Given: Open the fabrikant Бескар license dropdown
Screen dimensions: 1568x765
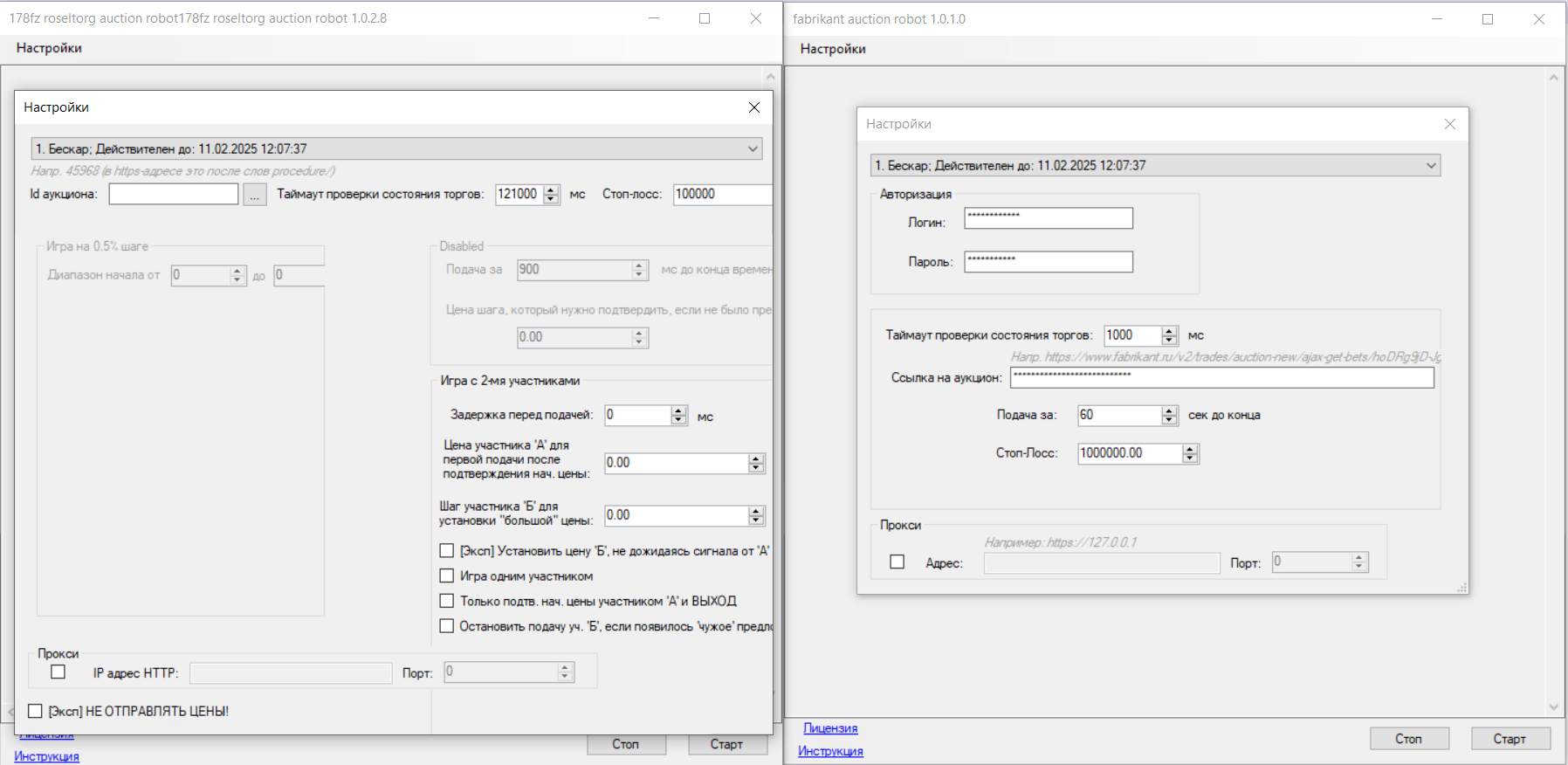Looking at the screenshot, I should [1431, 166].
